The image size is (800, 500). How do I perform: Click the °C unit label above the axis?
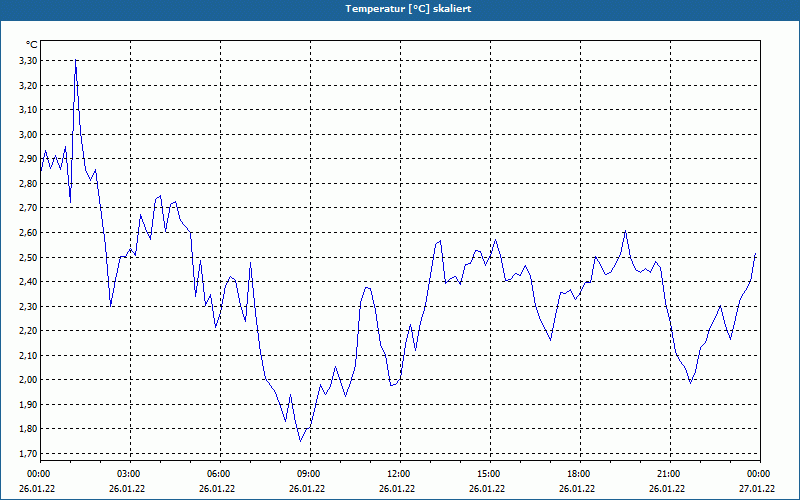pyautogui.click(x=32, y=45)
